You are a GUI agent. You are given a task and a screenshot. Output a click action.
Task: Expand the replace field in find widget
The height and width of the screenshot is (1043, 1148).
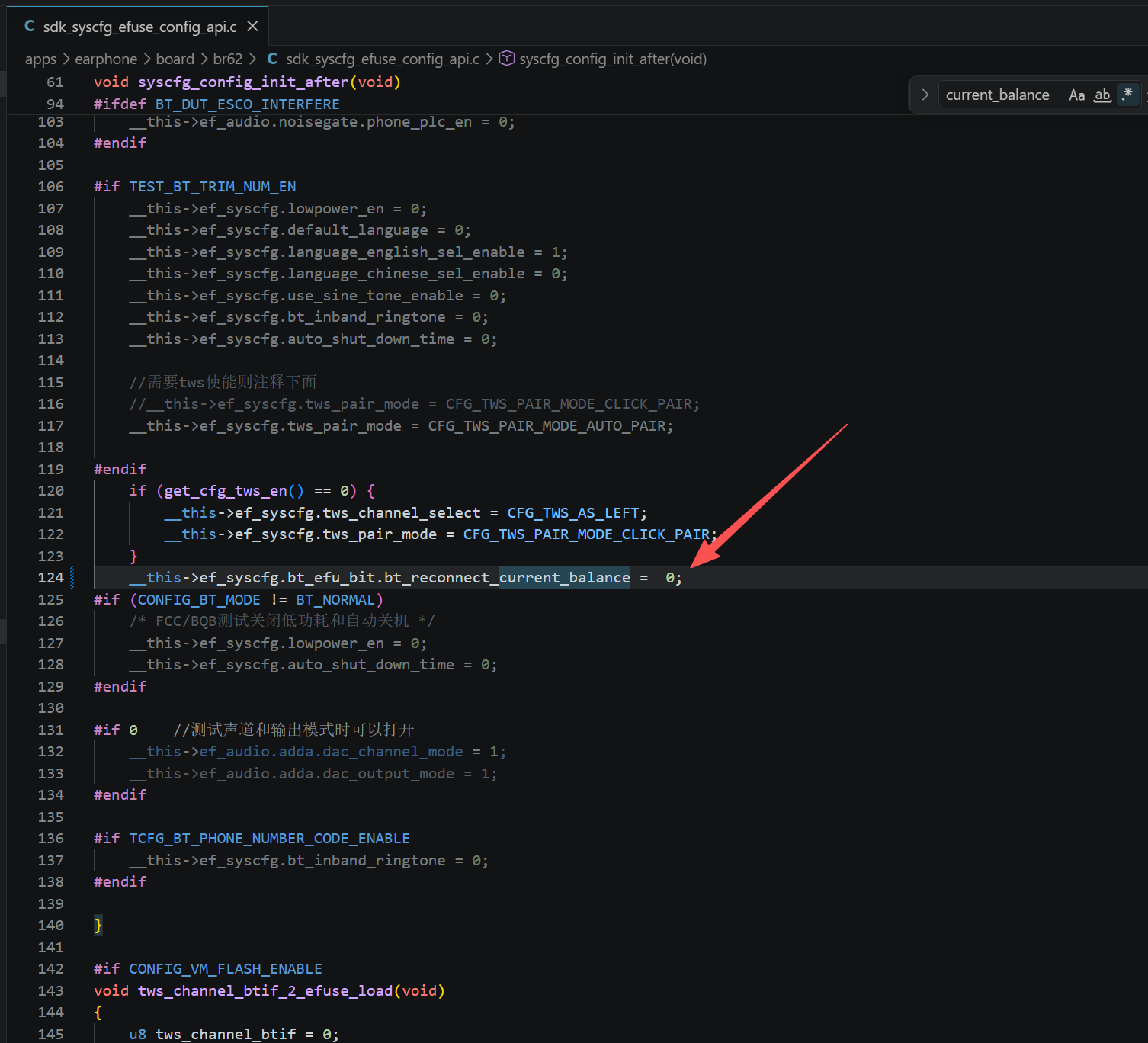click(x=925, y=95)
